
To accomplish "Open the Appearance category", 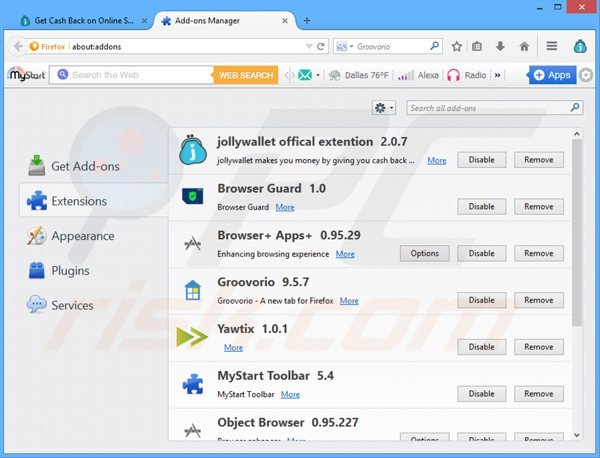I will pyautogui.click(x=94, y=236).
